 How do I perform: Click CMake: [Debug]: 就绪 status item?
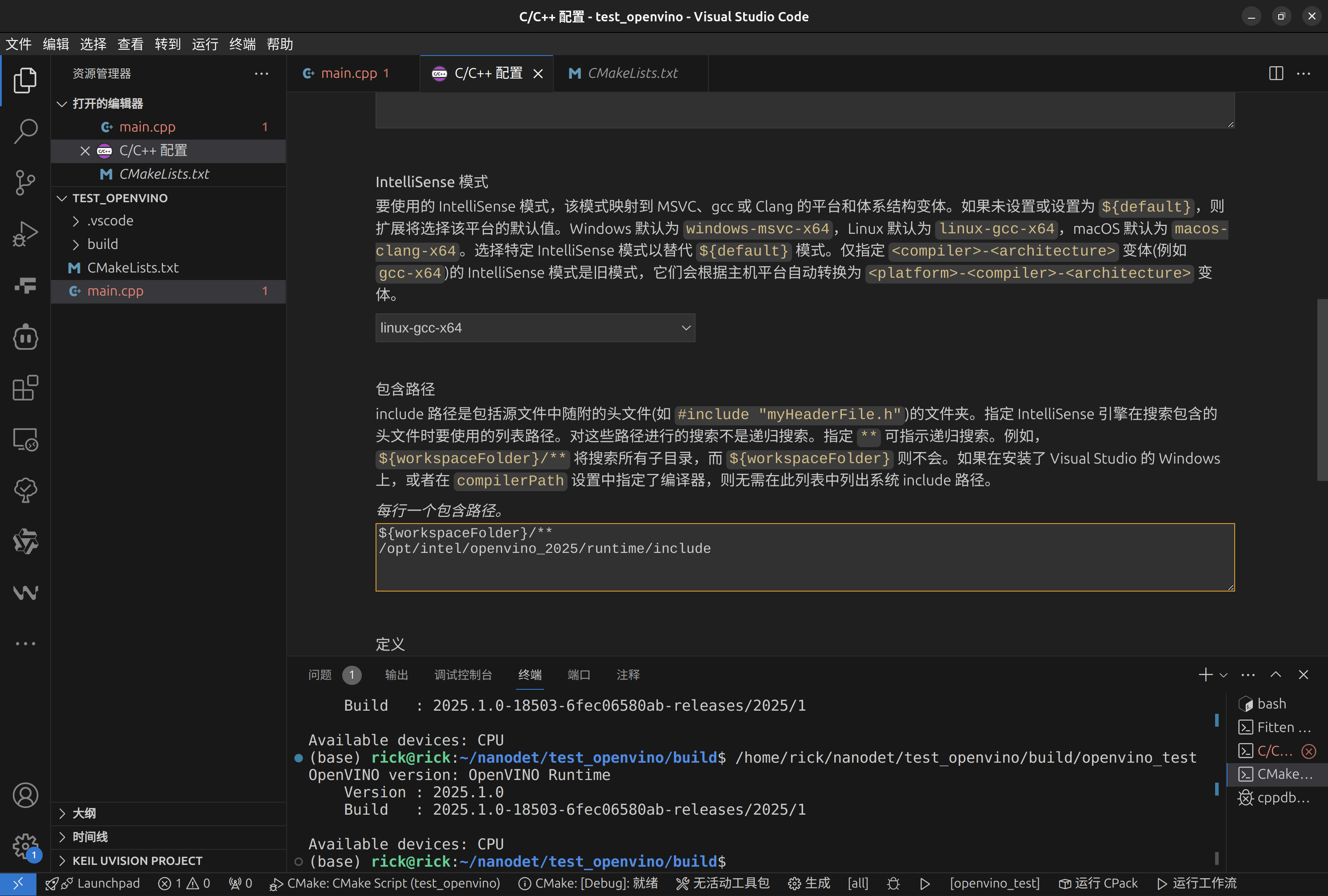pos(588,884)
